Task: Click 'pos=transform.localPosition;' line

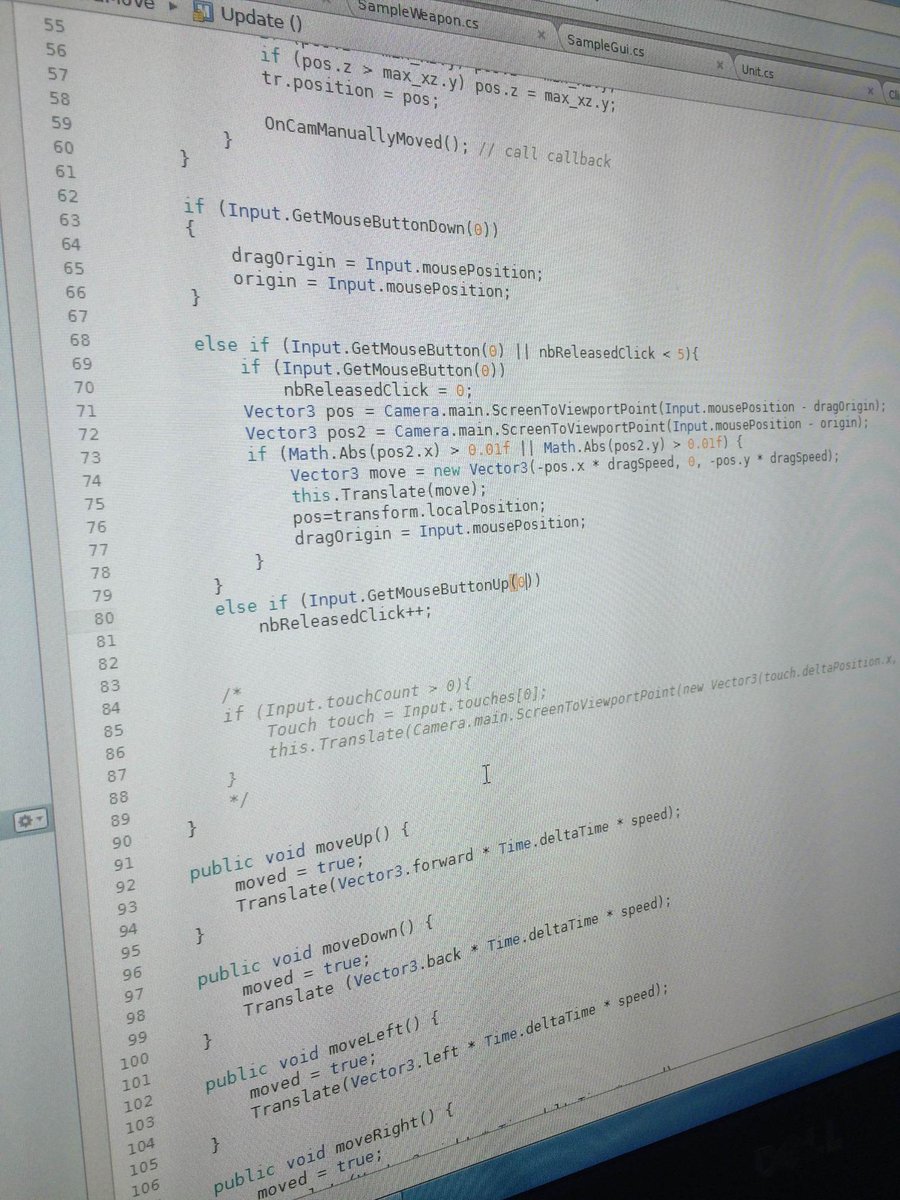Action: click(x=419, y=513)
